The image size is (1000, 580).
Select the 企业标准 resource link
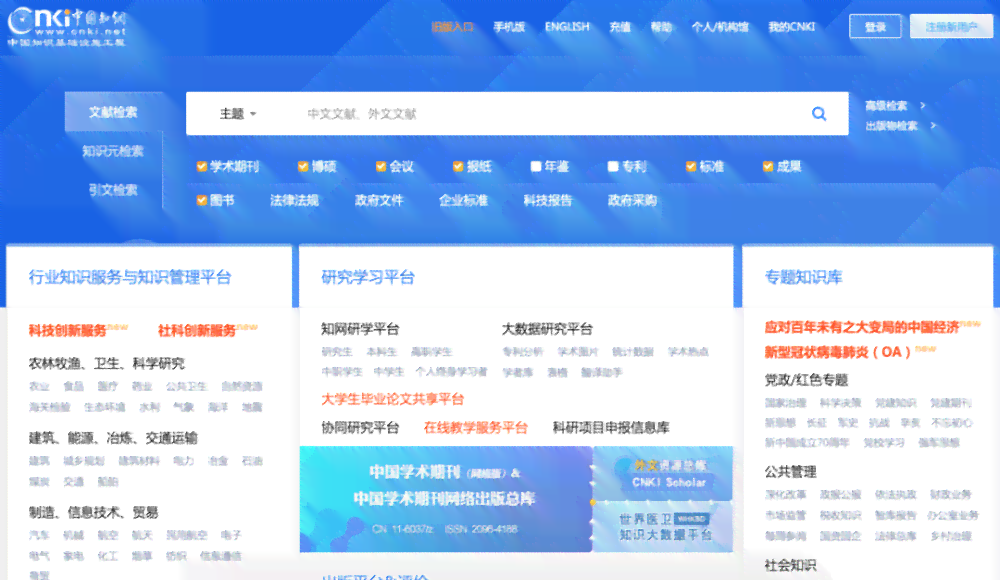coord(463,200)
